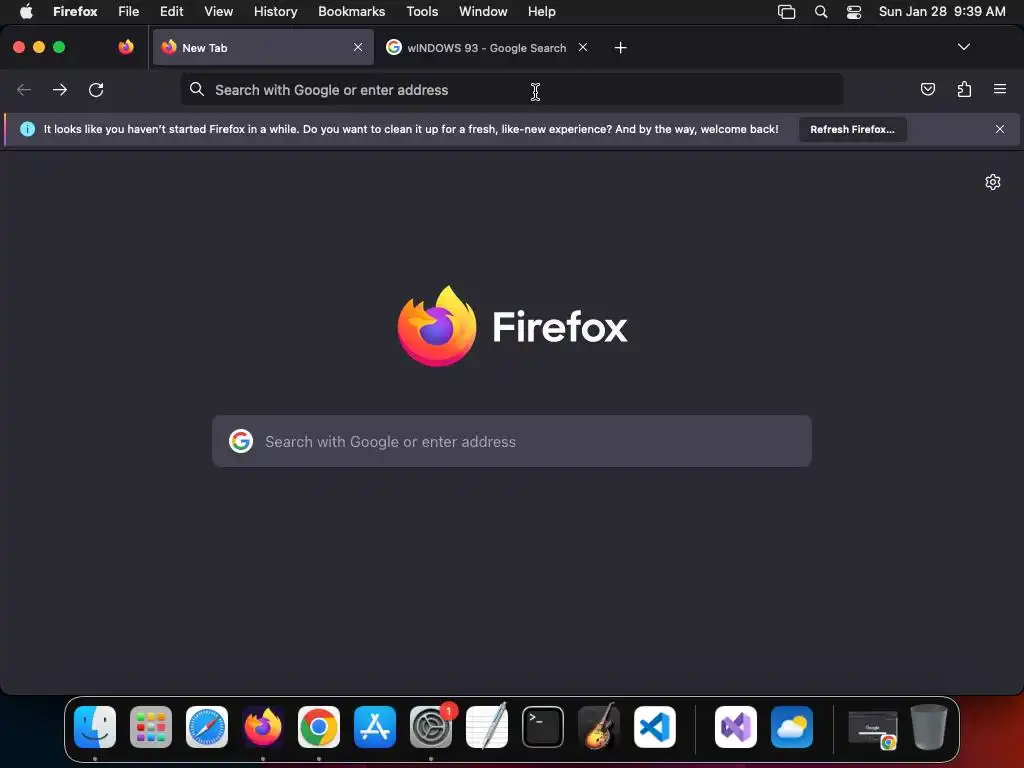Go forward with the forward arrow
This screenshot has height=768, width=1024.
coord(60,89)
